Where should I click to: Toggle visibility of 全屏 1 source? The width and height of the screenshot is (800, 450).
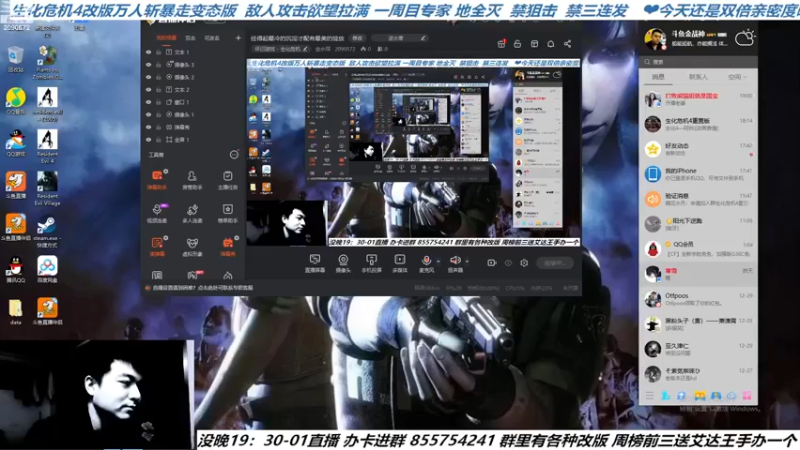click(148, 140)
